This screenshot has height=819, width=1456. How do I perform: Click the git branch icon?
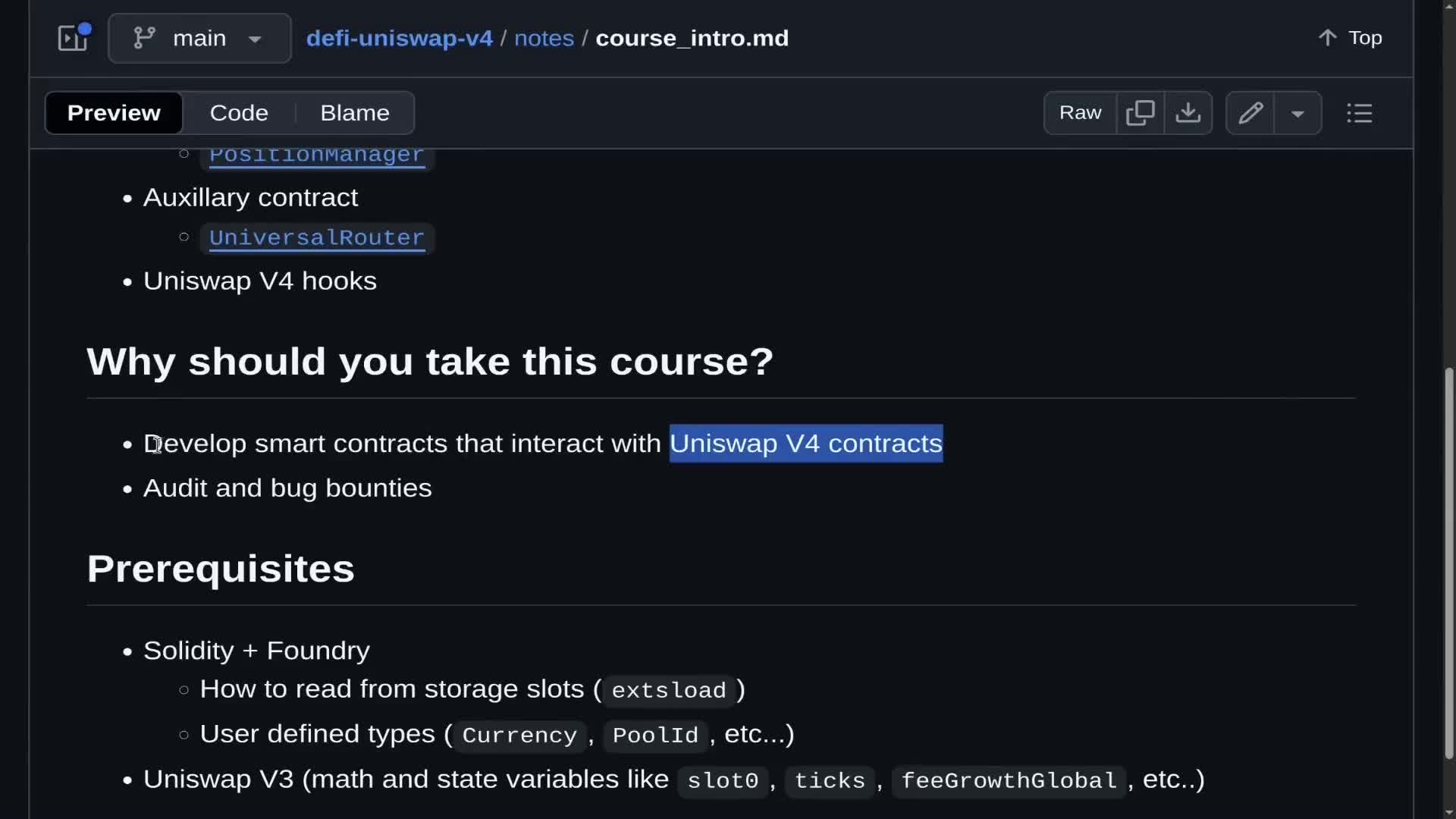tap(144, 38)
